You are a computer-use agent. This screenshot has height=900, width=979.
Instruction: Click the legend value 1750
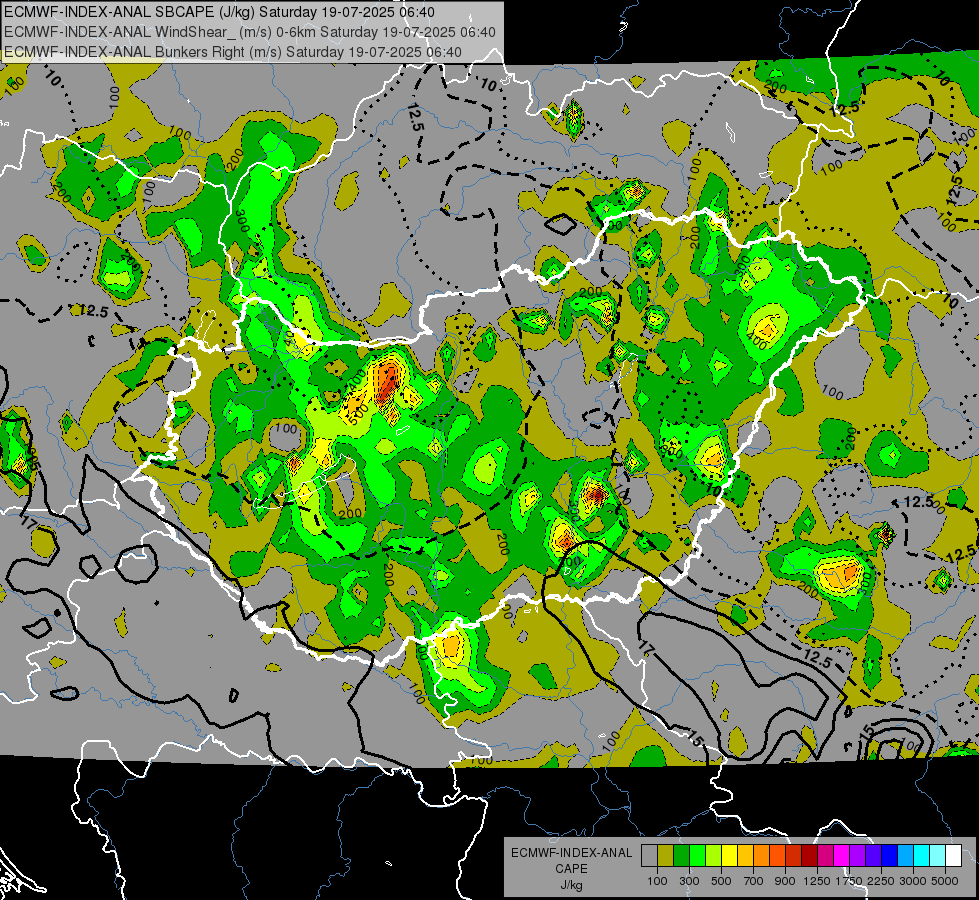849,881
